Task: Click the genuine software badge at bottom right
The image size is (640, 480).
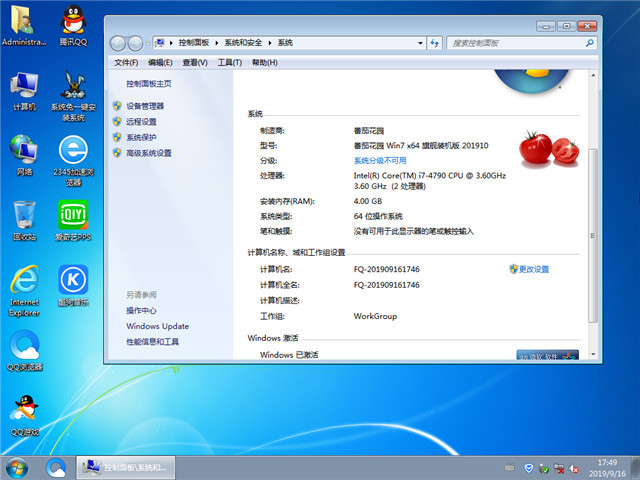Action: (547, 355)
